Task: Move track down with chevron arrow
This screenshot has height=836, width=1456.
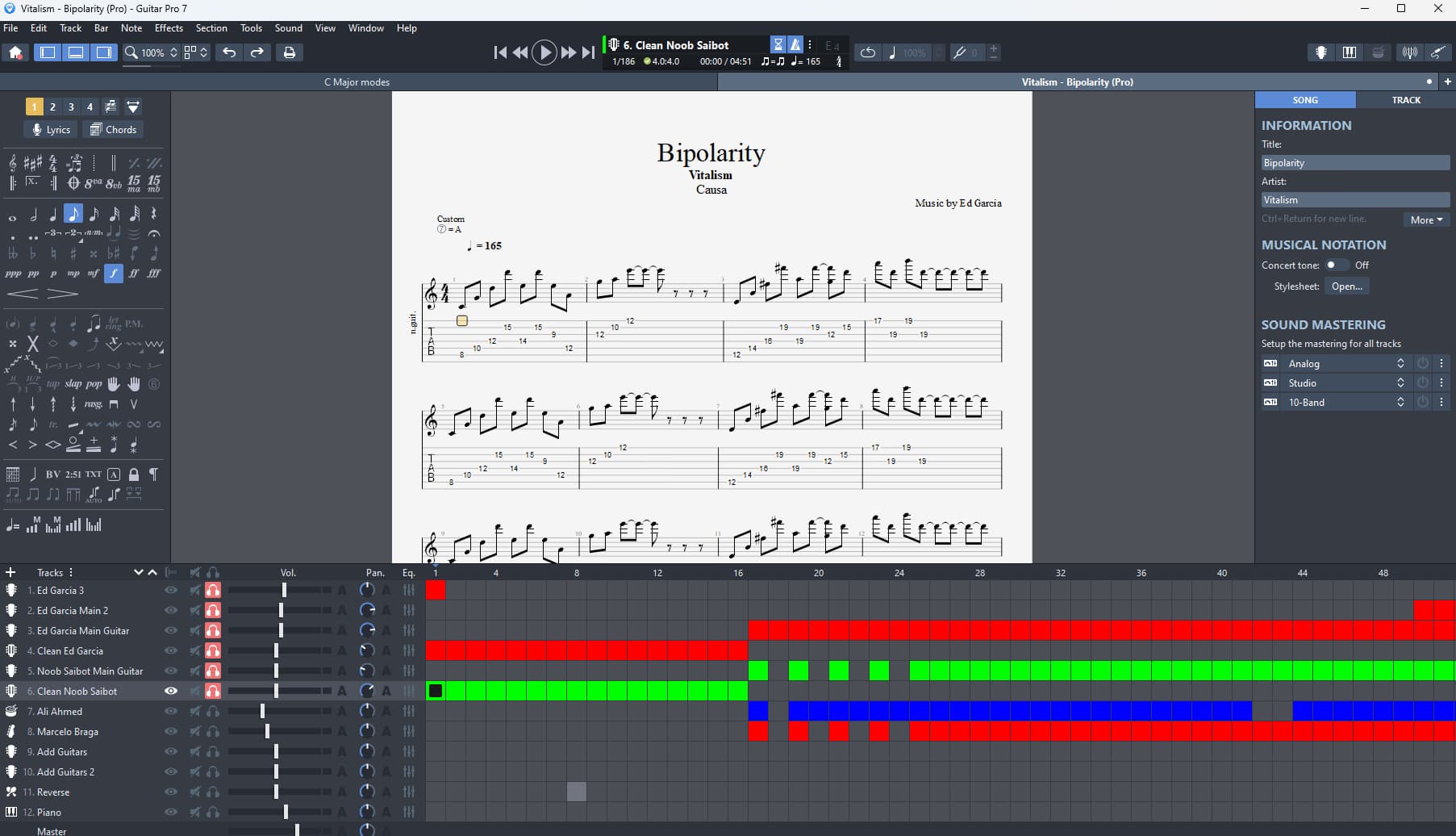Action: pyautogui.click(x=138, y=572)
